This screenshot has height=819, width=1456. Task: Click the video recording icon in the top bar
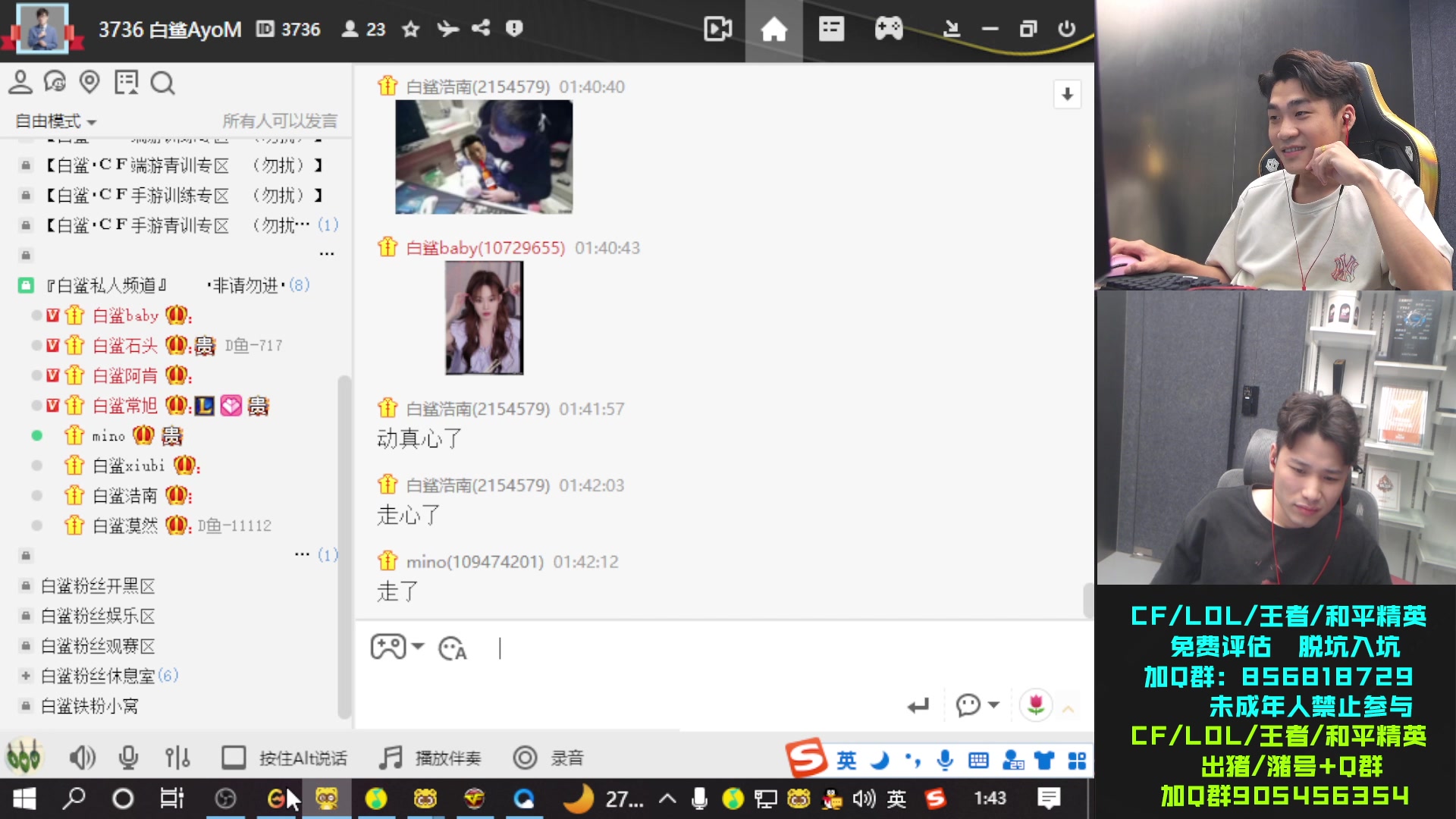717,30
